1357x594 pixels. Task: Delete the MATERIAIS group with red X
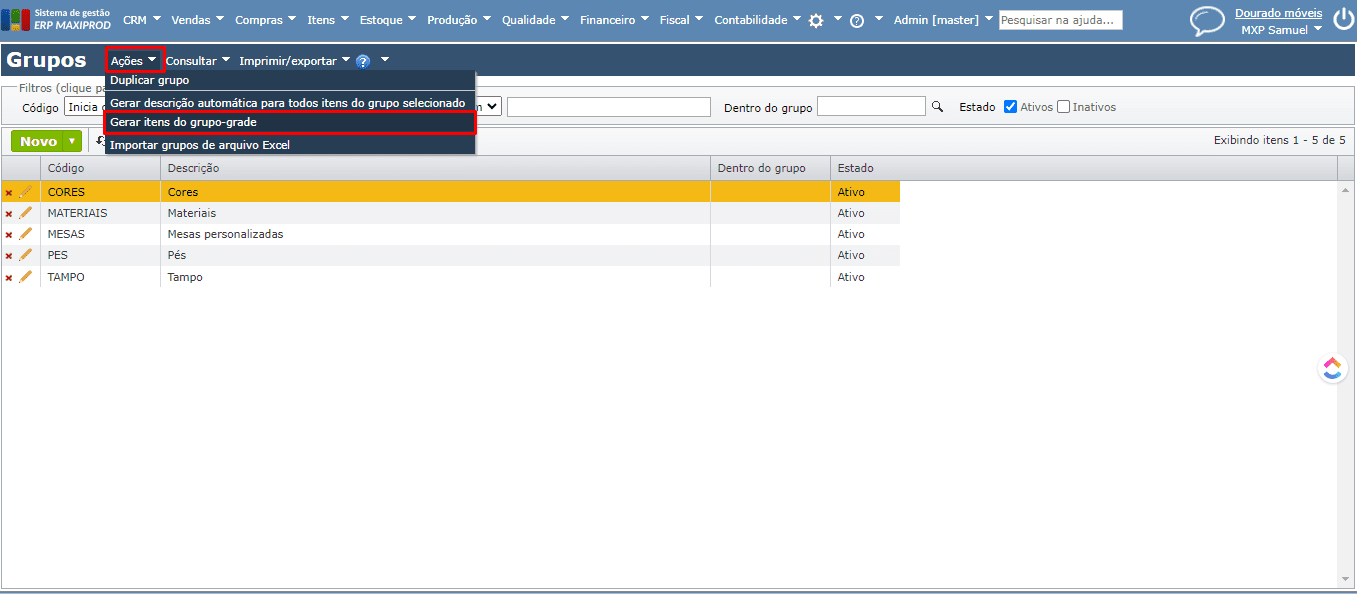9,213
